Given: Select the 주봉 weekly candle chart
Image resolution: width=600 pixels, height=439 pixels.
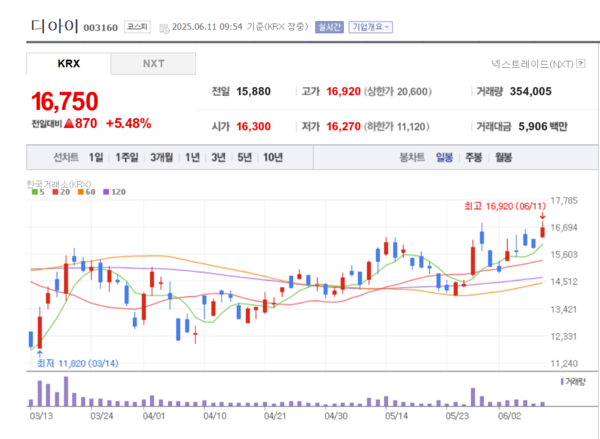Looking at the screenshot, I should point(474,157).
